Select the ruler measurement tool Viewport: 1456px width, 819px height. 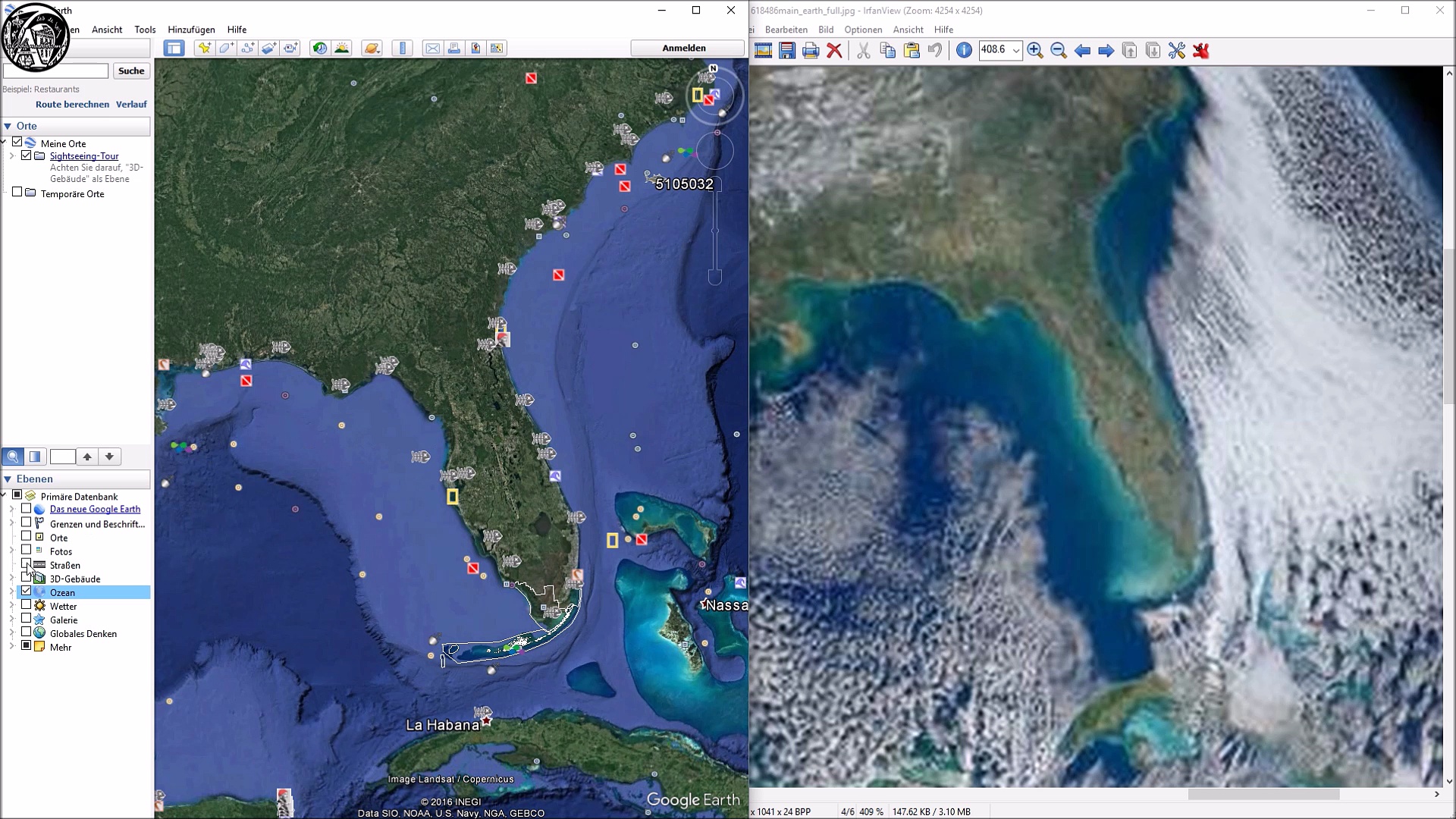click(403, 49)
